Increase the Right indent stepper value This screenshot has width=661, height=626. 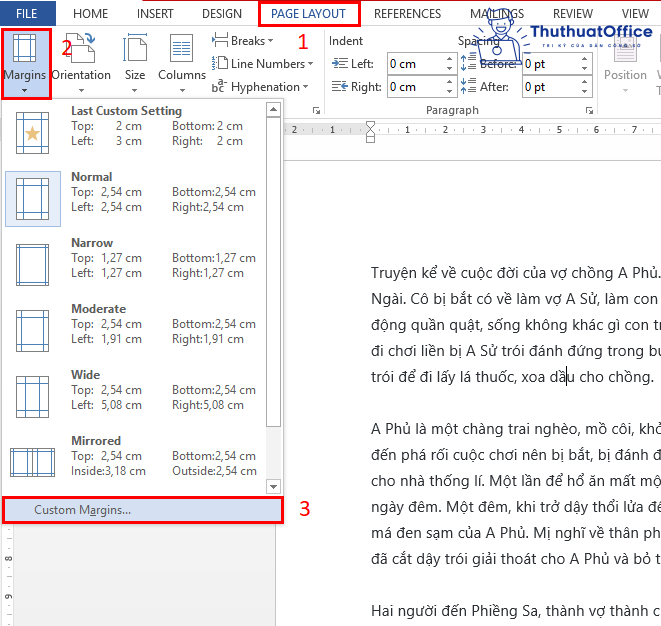449,82
